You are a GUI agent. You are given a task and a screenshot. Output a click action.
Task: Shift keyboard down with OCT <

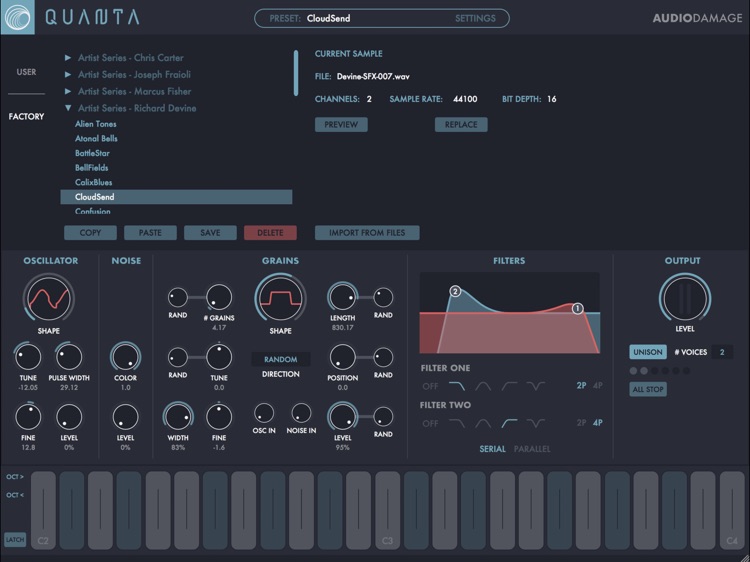pyautogui.click(x=15, y=495)
